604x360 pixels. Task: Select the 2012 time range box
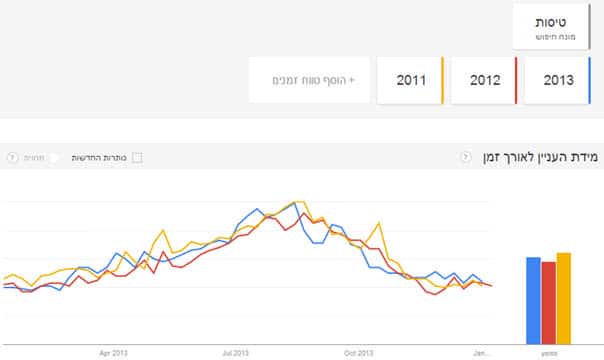pos(484,80)
